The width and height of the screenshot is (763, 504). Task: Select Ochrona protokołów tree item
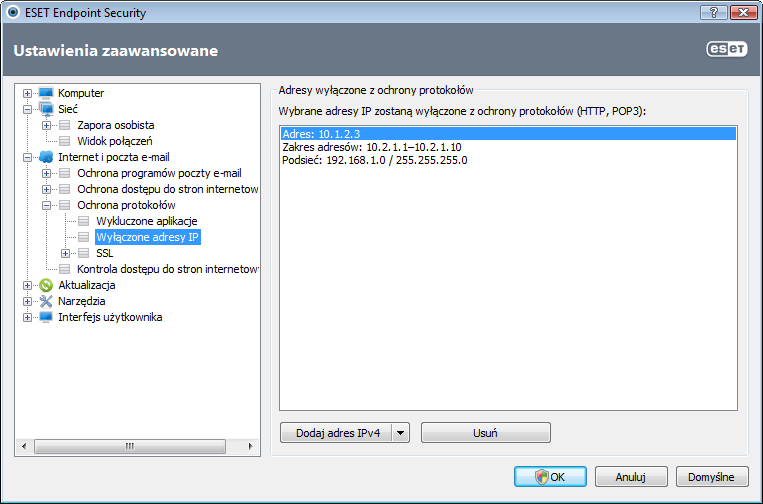(126, 205)
